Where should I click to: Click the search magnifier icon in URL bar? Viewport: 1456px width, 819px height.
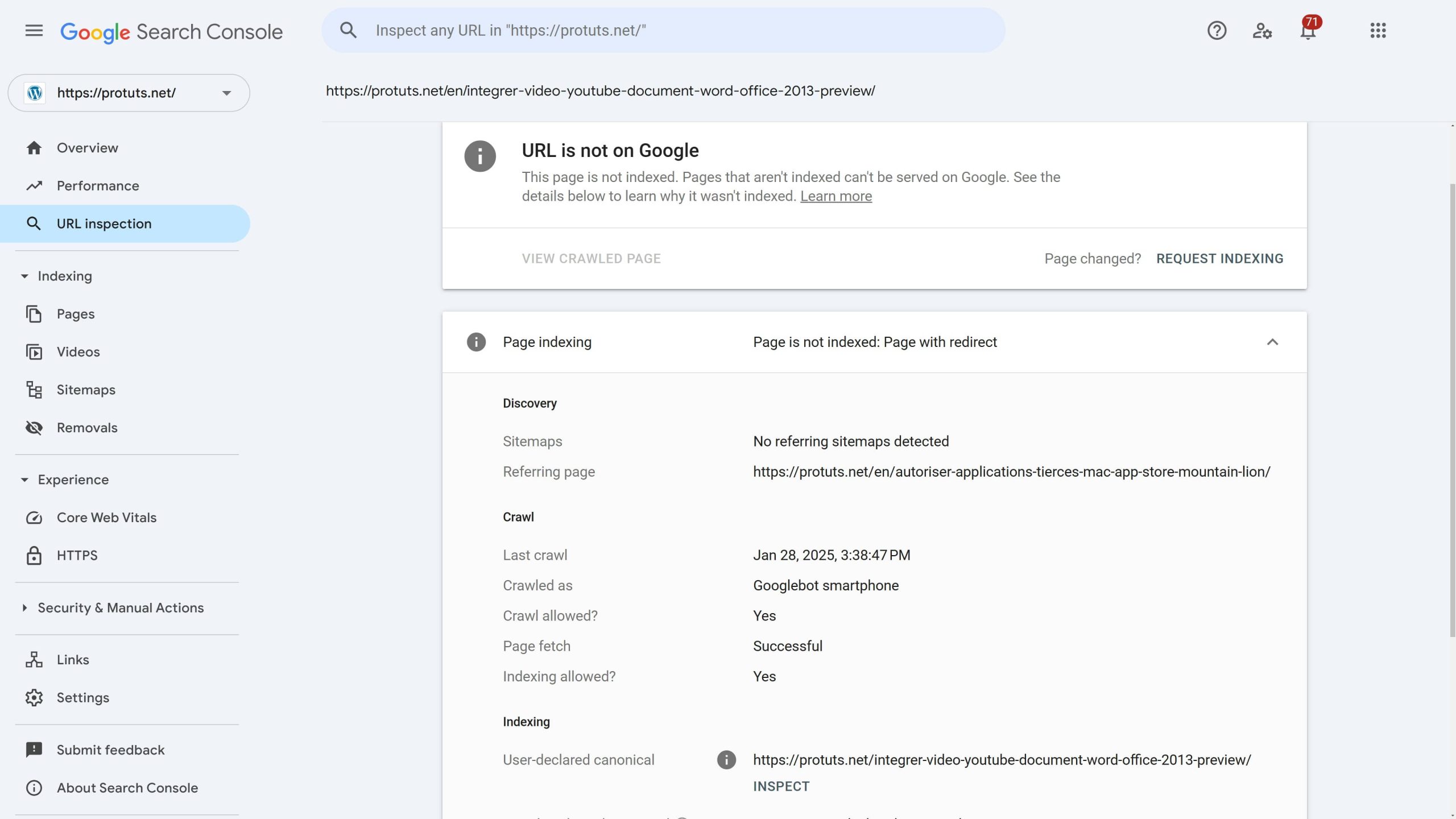pyautogui.click(x=349, y=31)
